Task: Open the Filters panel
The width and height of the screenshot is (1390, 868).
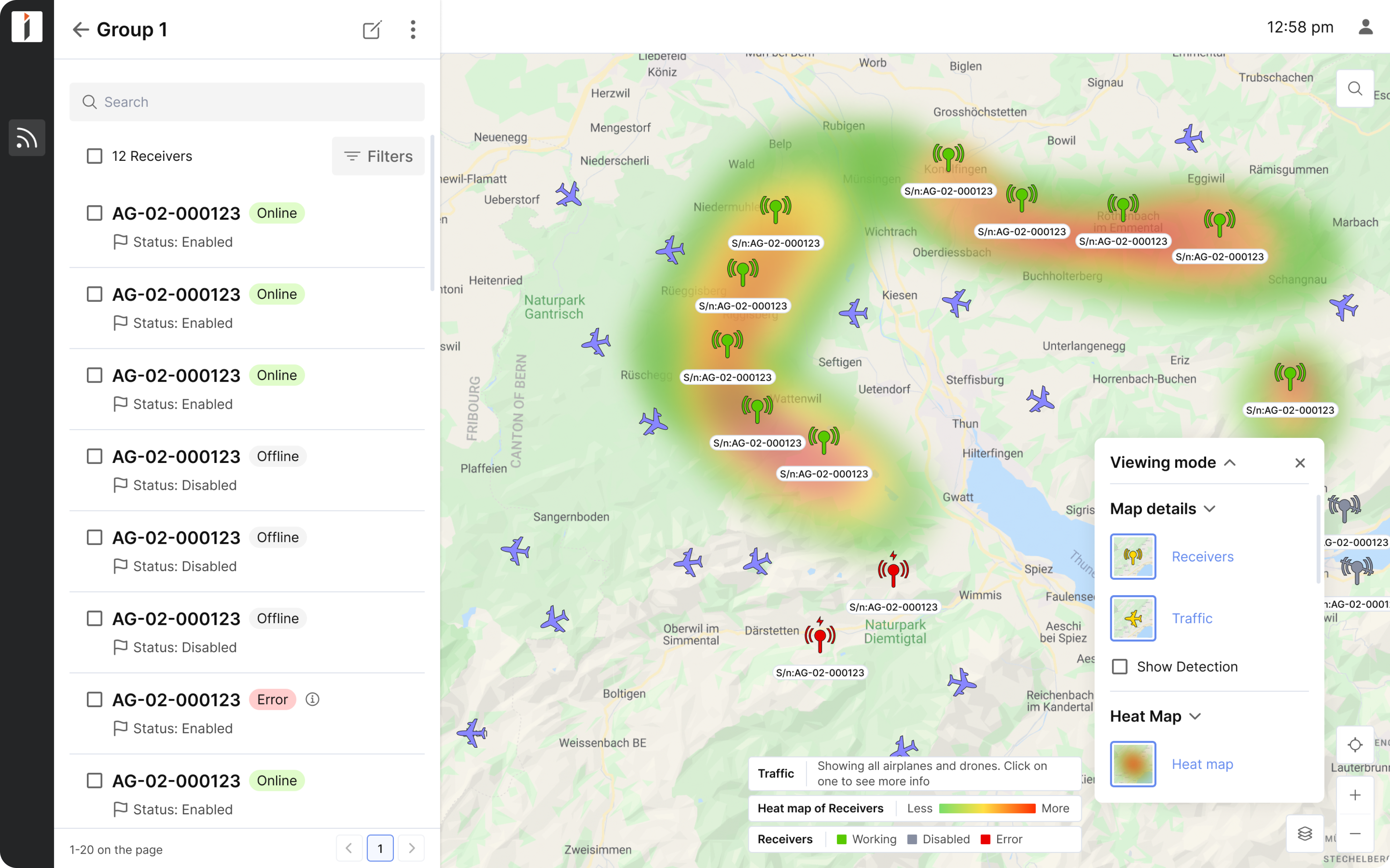Action: 378,156
